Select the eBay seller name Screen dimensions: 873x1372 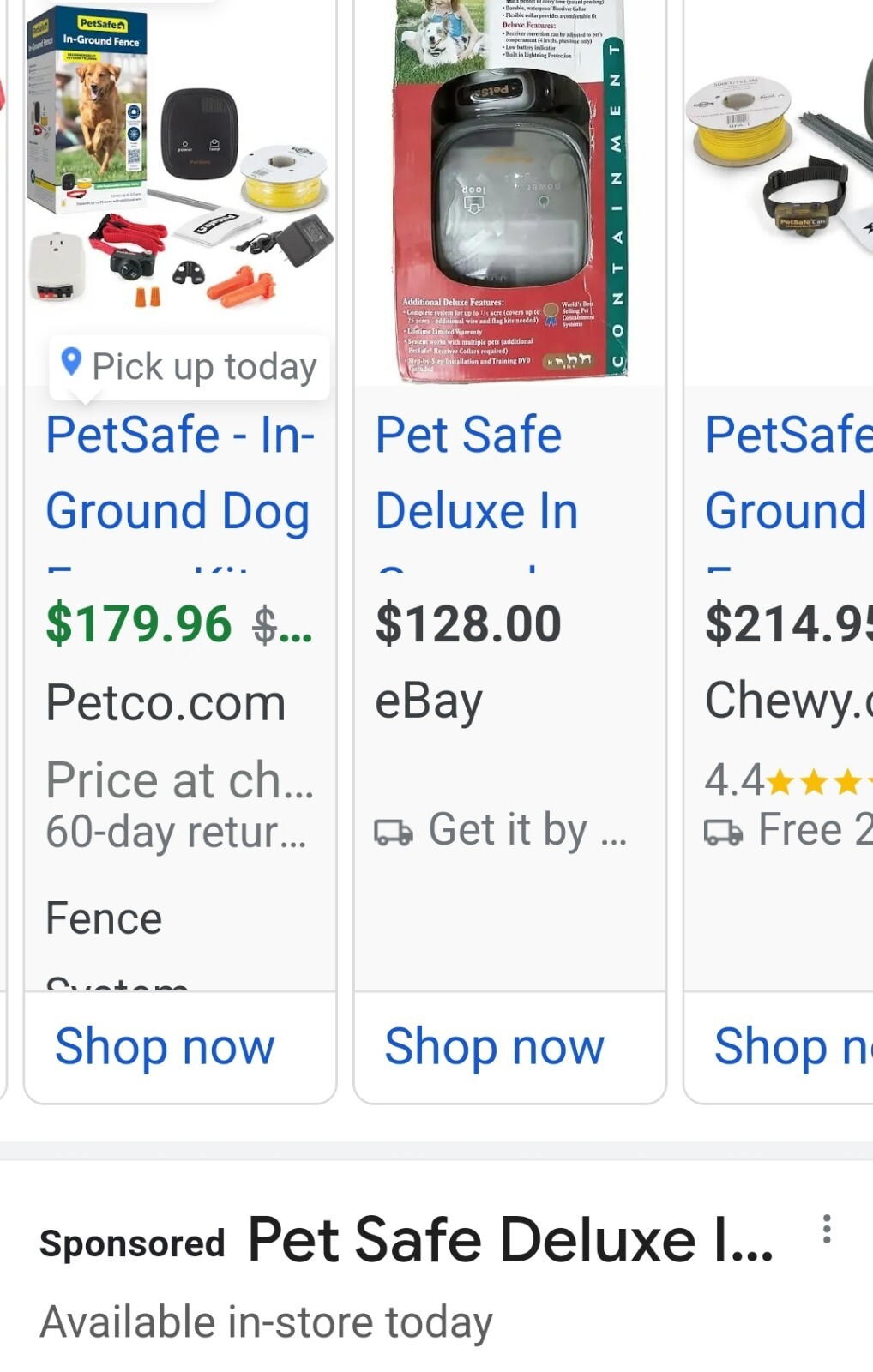pos(428,703)
